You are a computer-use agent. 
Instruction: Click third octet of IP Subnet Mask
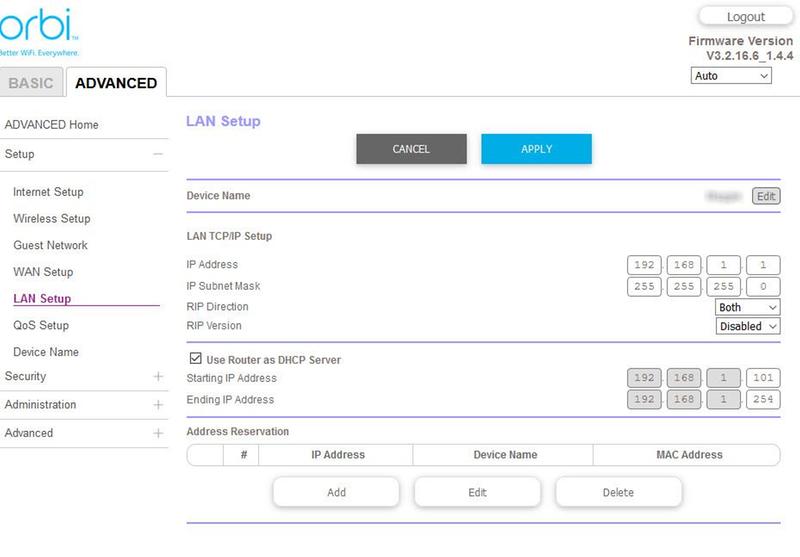(723, 286)
